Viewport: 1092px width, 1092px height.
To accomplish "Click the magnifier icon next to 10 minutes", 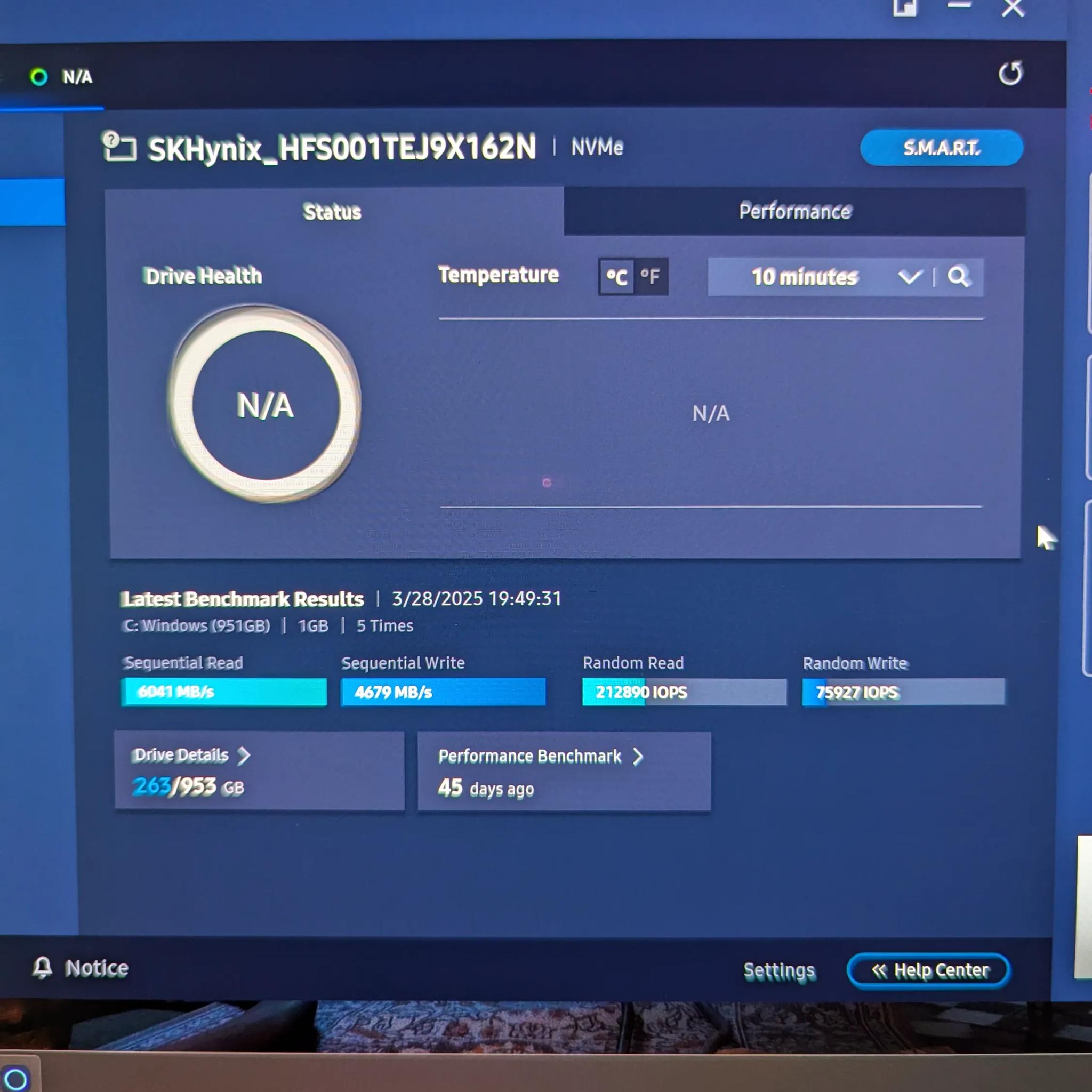I will [x=959, y=277].
